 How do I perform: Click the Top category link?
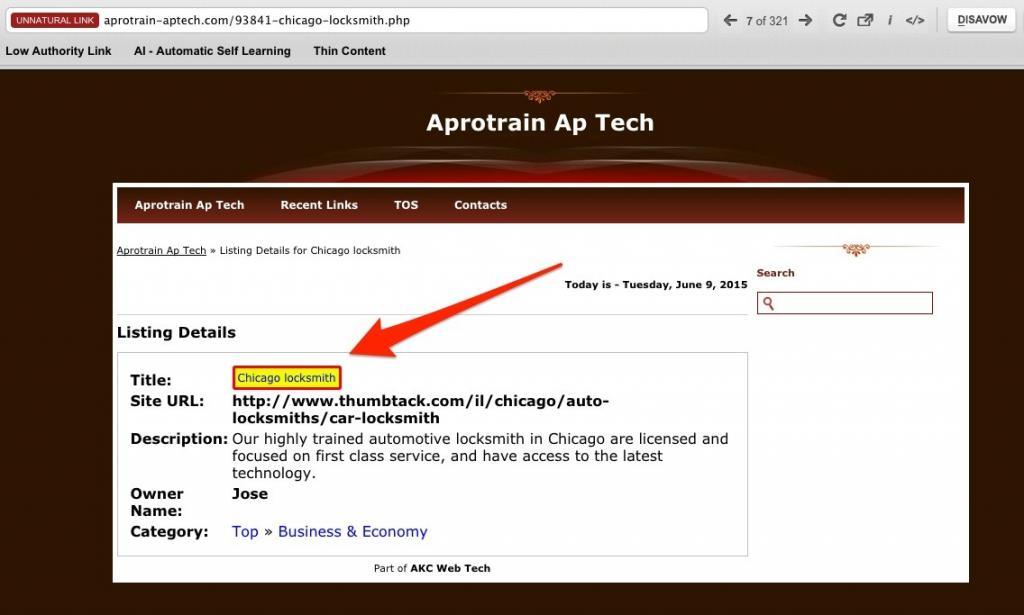[x=245, y=531]
